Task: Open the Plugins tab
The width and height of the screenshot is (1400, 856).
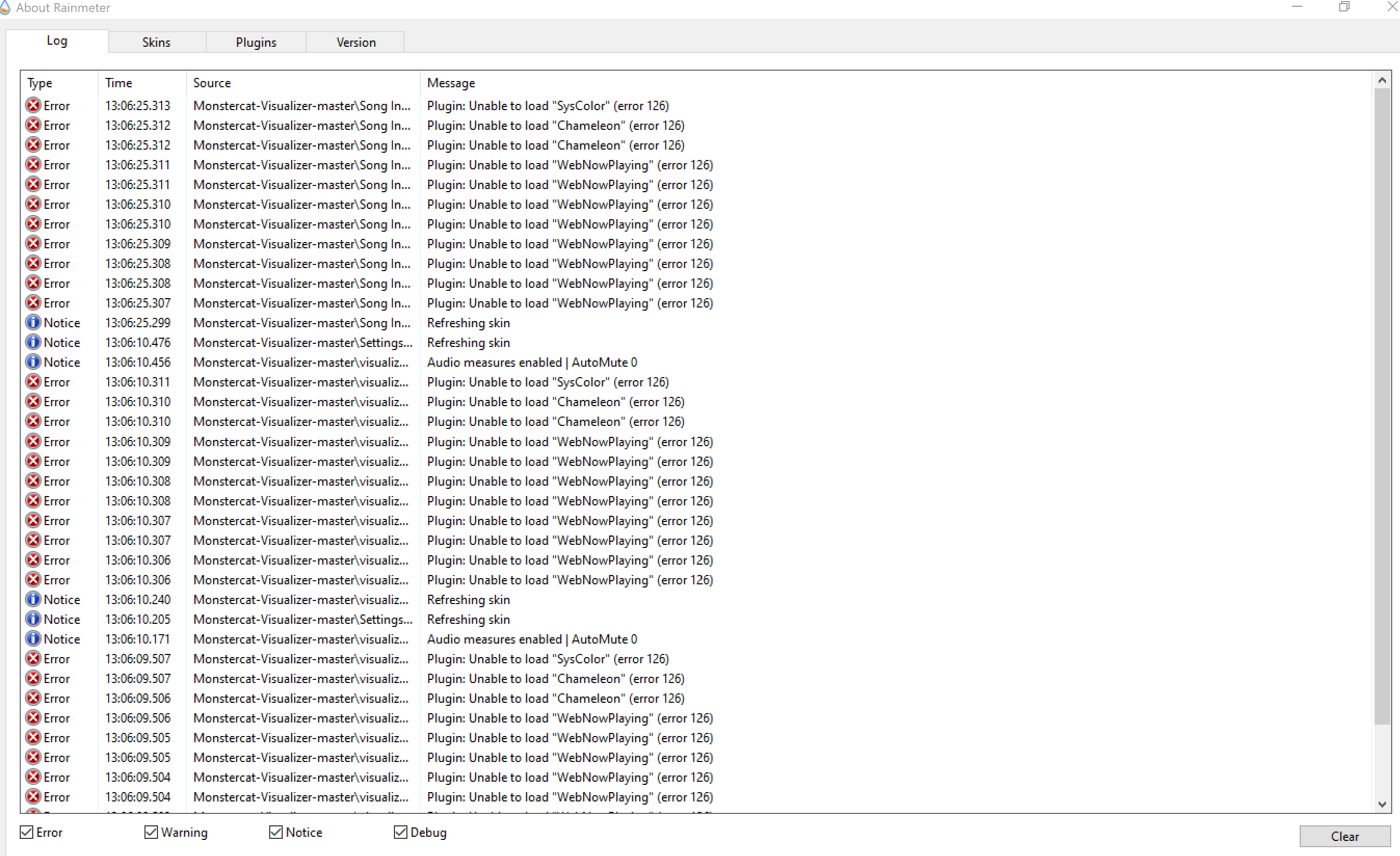Action: (x=256, y=43)
